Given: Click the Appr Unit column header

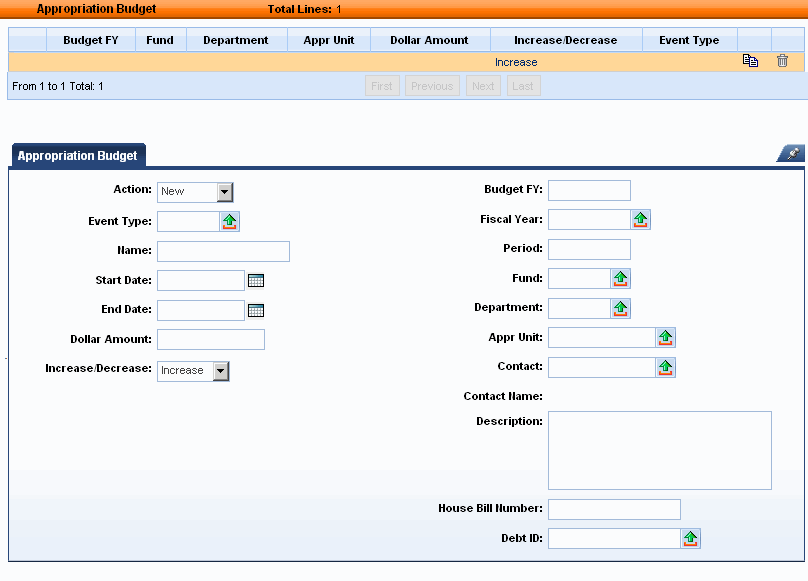Looking at the screenshot, I should 329,40.
